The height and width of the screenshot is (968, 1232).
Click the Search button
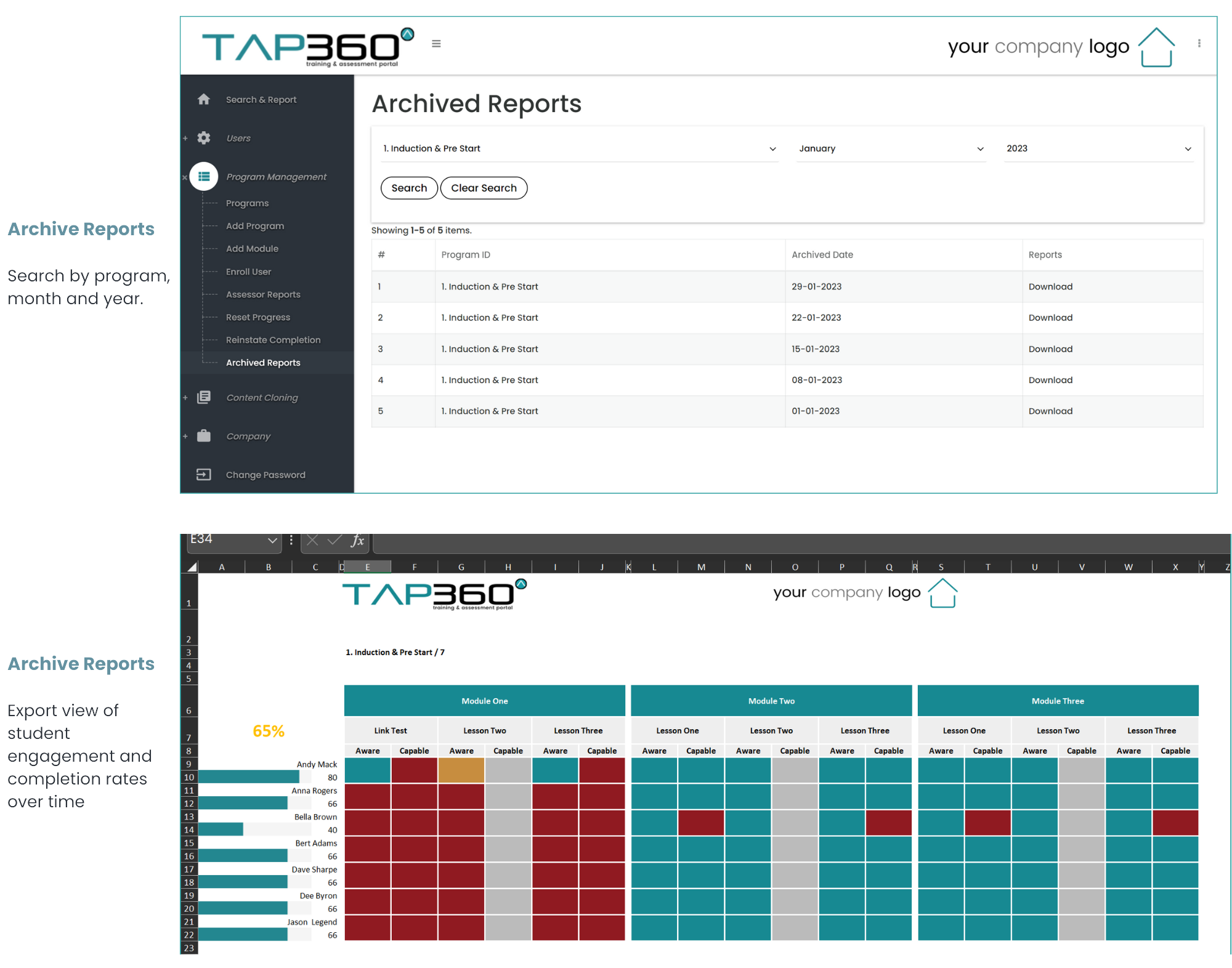point(409,188)
